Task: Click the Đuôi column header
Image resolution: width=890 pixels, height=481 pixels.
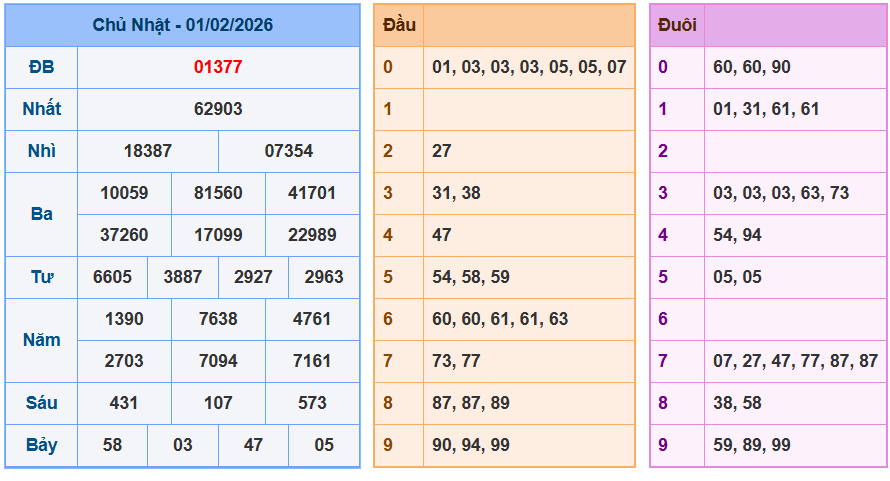Action: click(677, 25)
